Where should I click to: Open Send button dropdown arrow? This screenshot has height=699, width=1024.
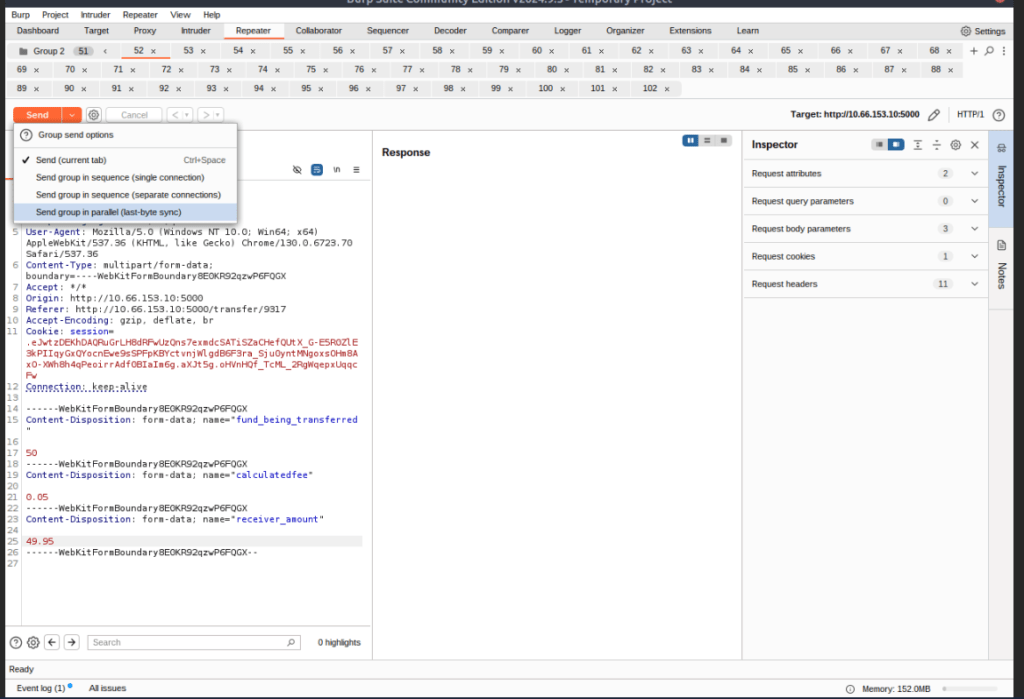pyautogui.click(x=72, y=115)
